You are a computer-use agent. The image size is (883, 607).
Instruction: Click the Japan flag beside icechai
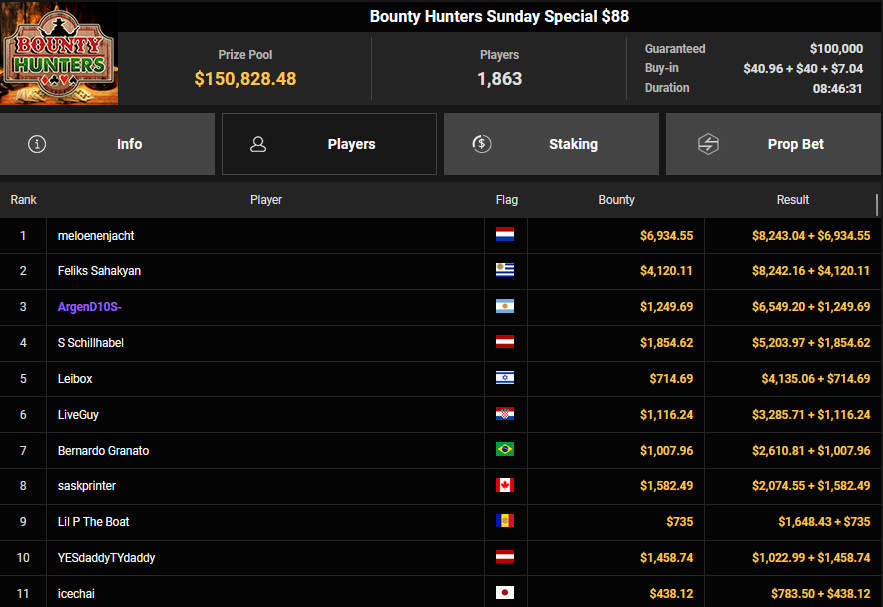tap(505, 593)
